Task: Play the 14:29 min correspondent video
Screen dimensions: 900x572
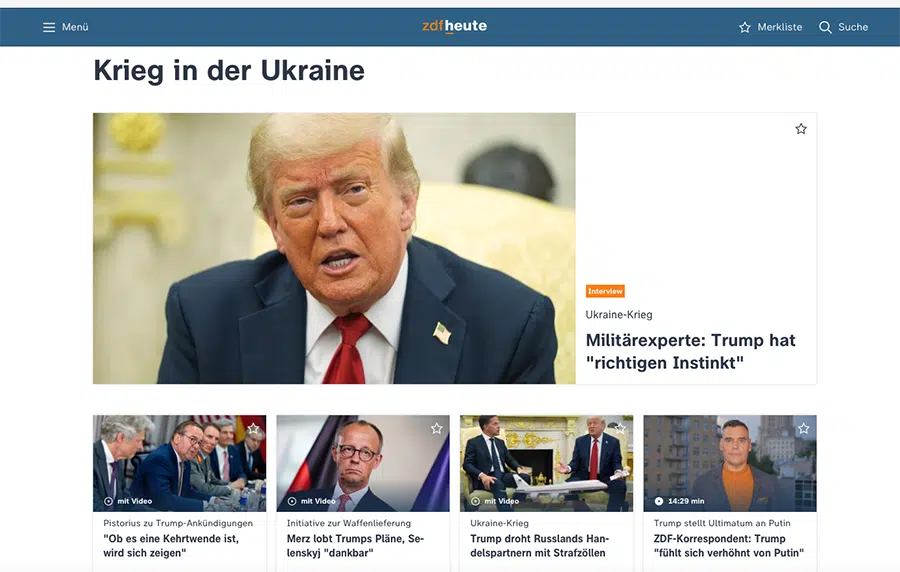Action: point(659,501)
